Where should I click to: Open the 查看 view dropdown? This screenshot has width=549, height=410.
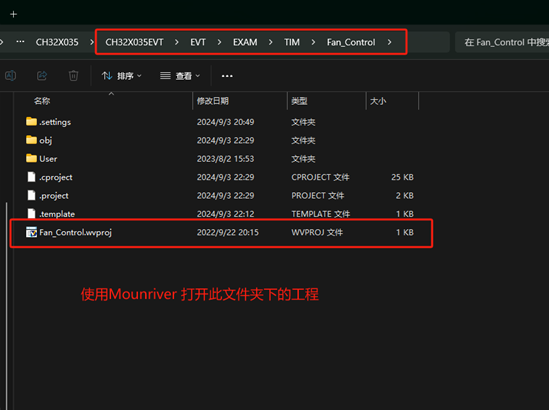click(180, 76)
